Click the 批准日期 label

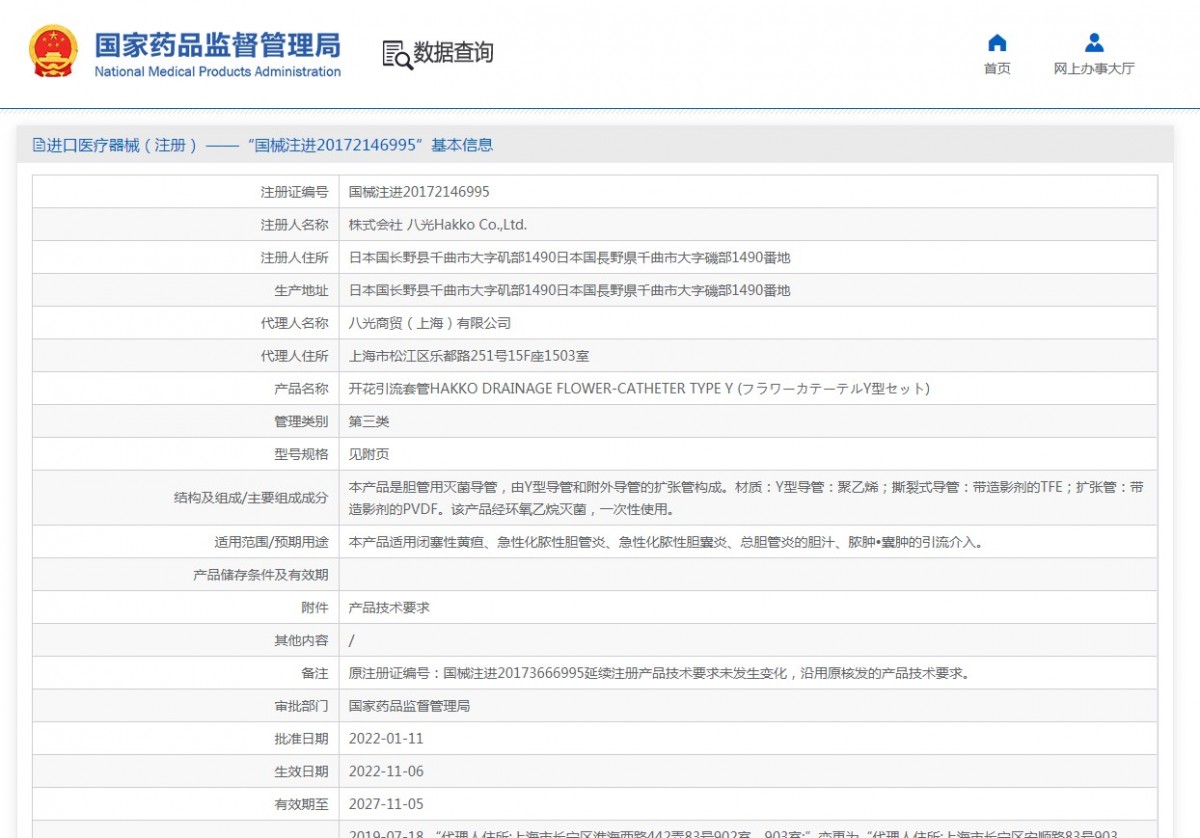point(301,739)
